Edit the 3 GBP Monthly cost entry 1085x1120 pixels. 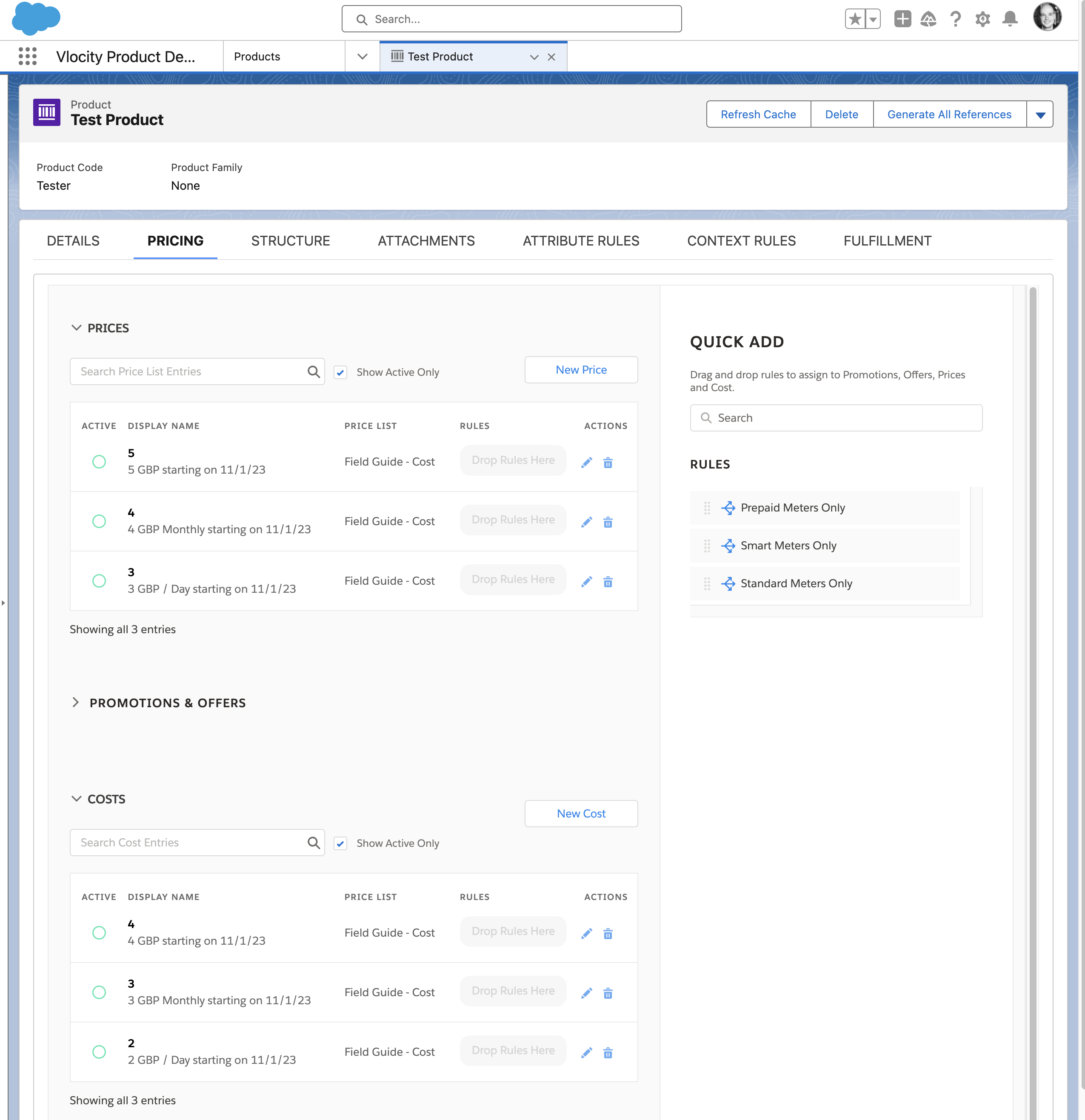coord(586,993)
